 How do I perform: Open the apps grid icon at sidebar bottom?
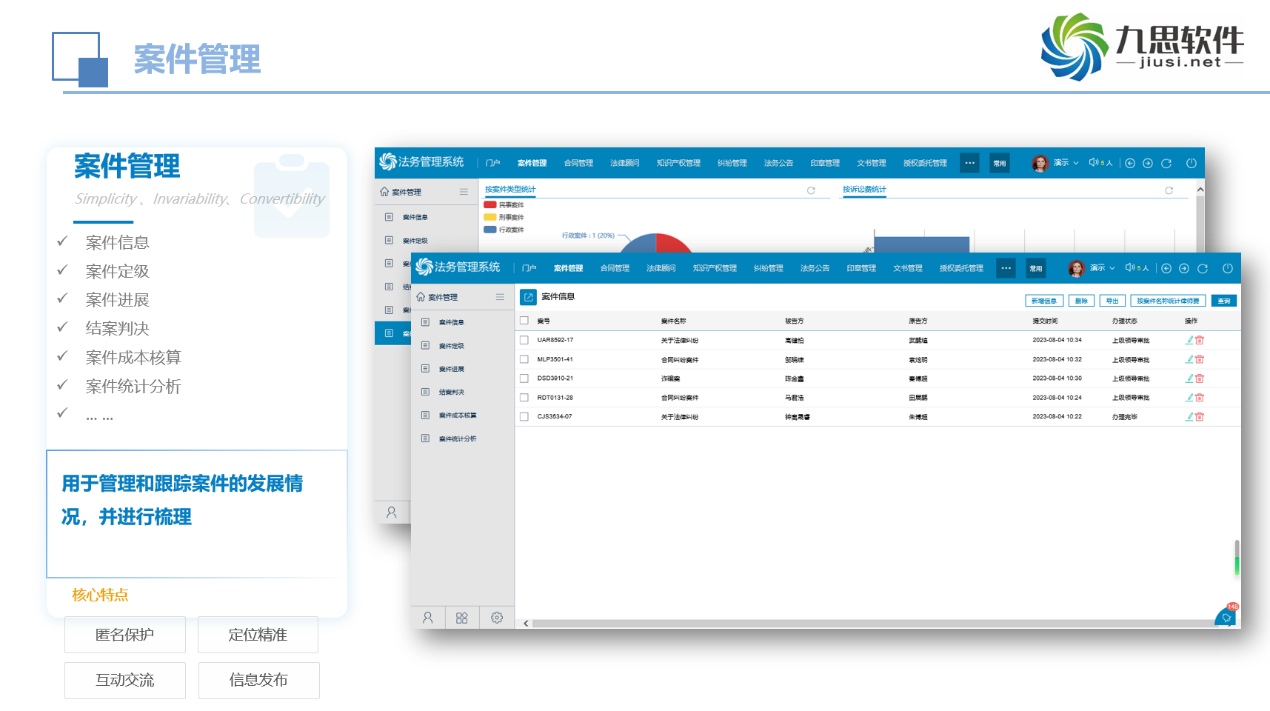[462, 618]
